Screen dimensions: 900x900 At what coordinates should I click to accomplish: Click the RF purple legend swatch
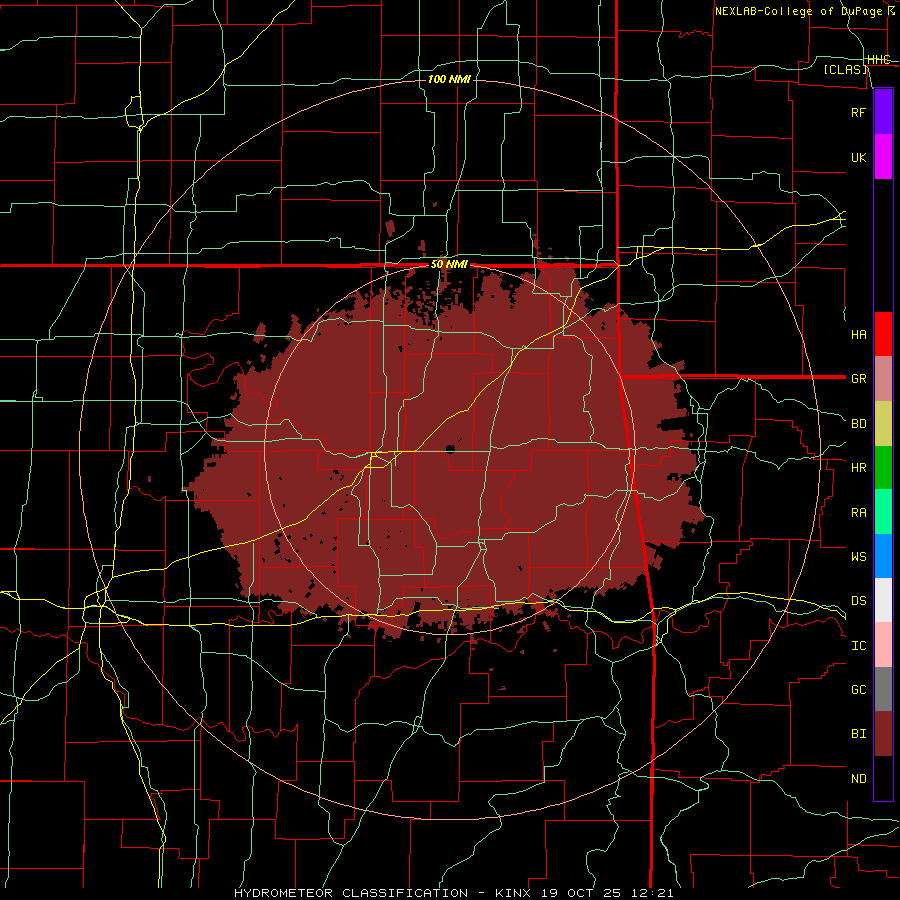click(883, 112)
